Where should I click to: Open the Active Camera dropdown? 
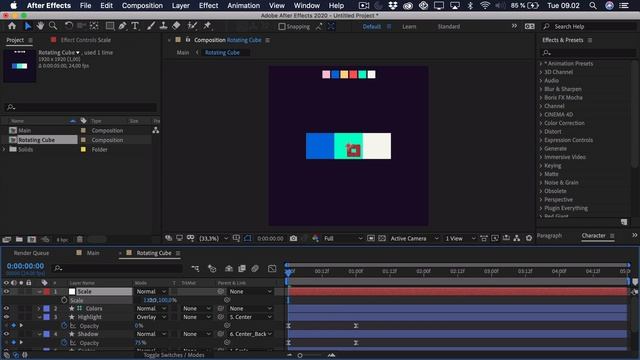point(414,238)
